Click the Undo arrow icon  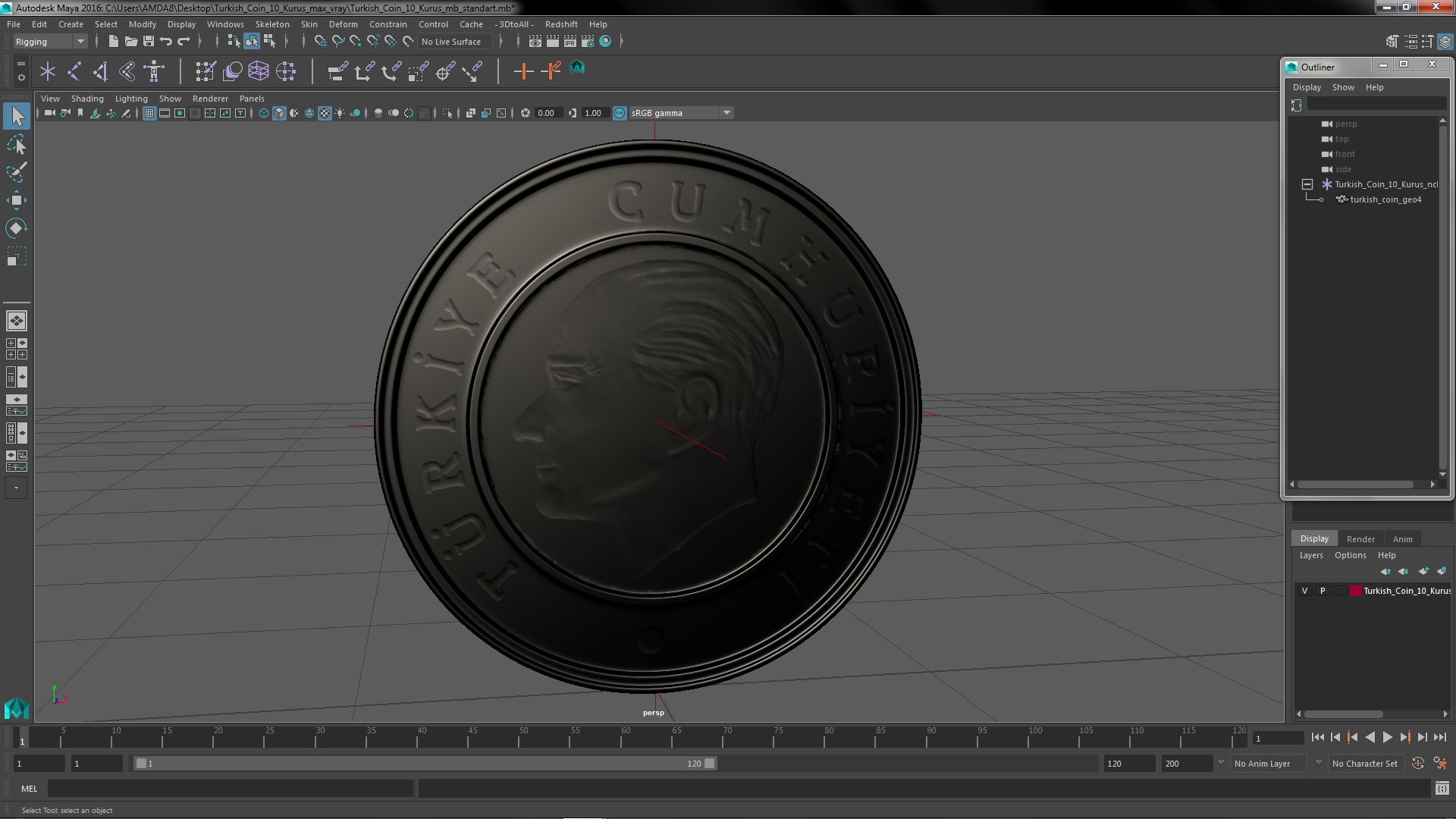coord(166,42)
